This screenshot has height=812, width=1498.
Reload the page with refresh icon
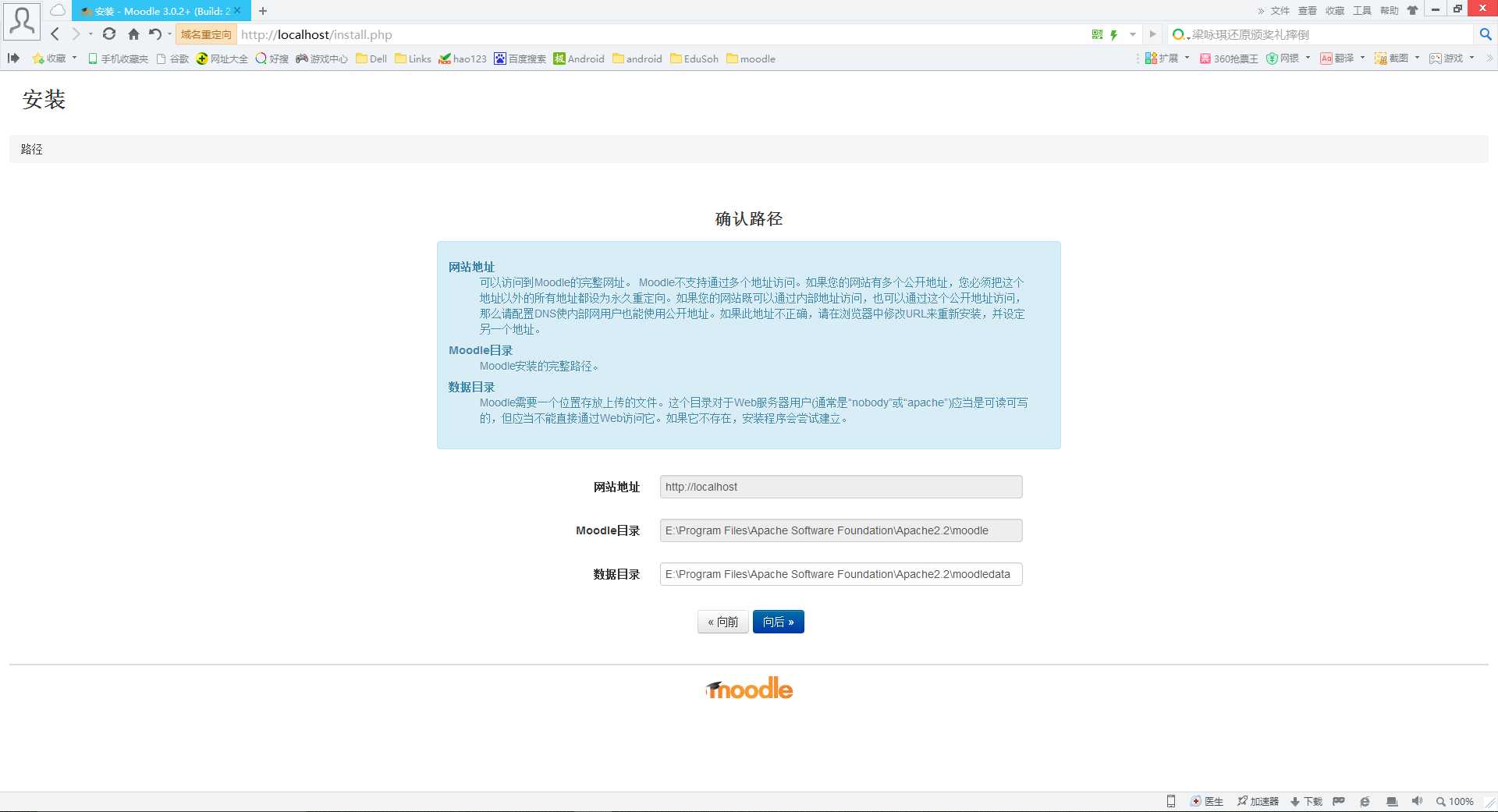[109, 34]
